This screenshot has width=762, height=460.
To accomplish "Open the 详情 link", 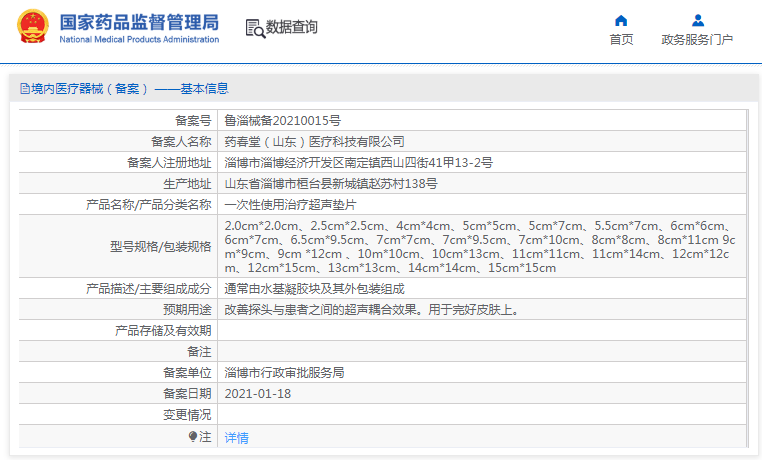I will pyautogui.click(x=237, y=438).
